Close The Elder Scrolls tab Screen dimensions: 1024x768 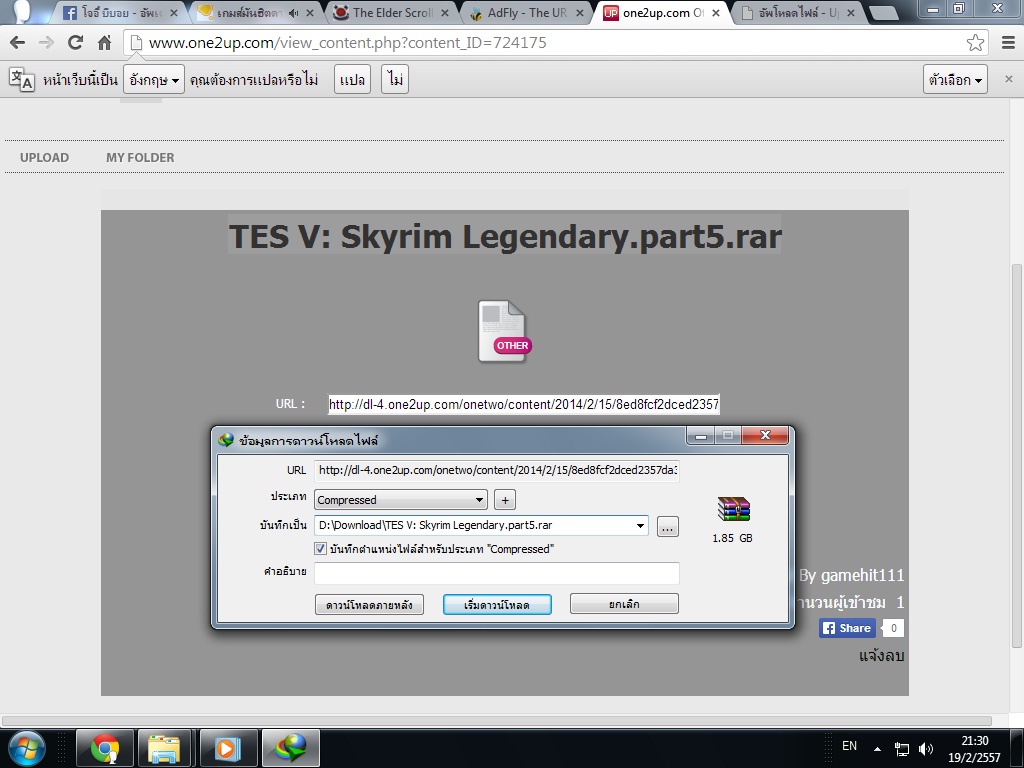tap(444, 12)
